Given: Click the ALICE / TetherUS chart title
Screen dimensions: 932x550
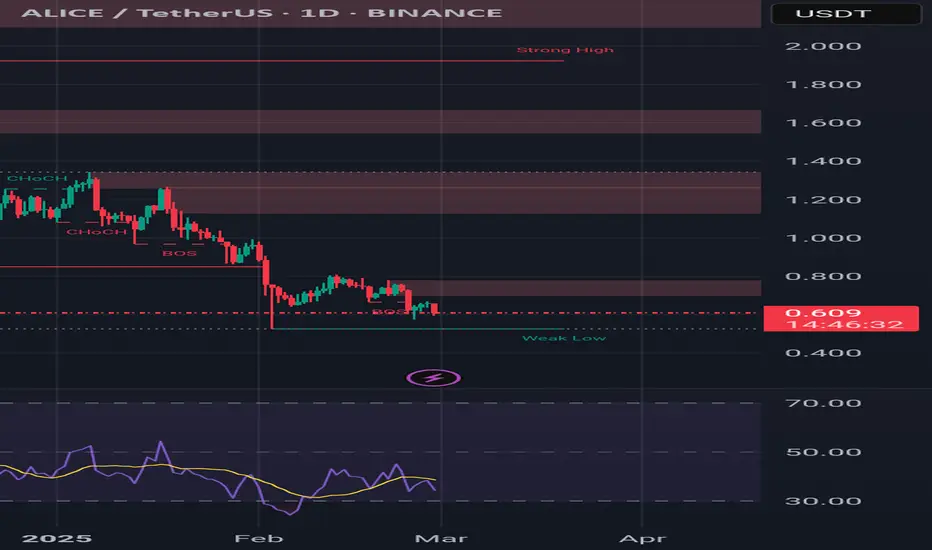Looking at the screenshot, I should coord(262,13).
